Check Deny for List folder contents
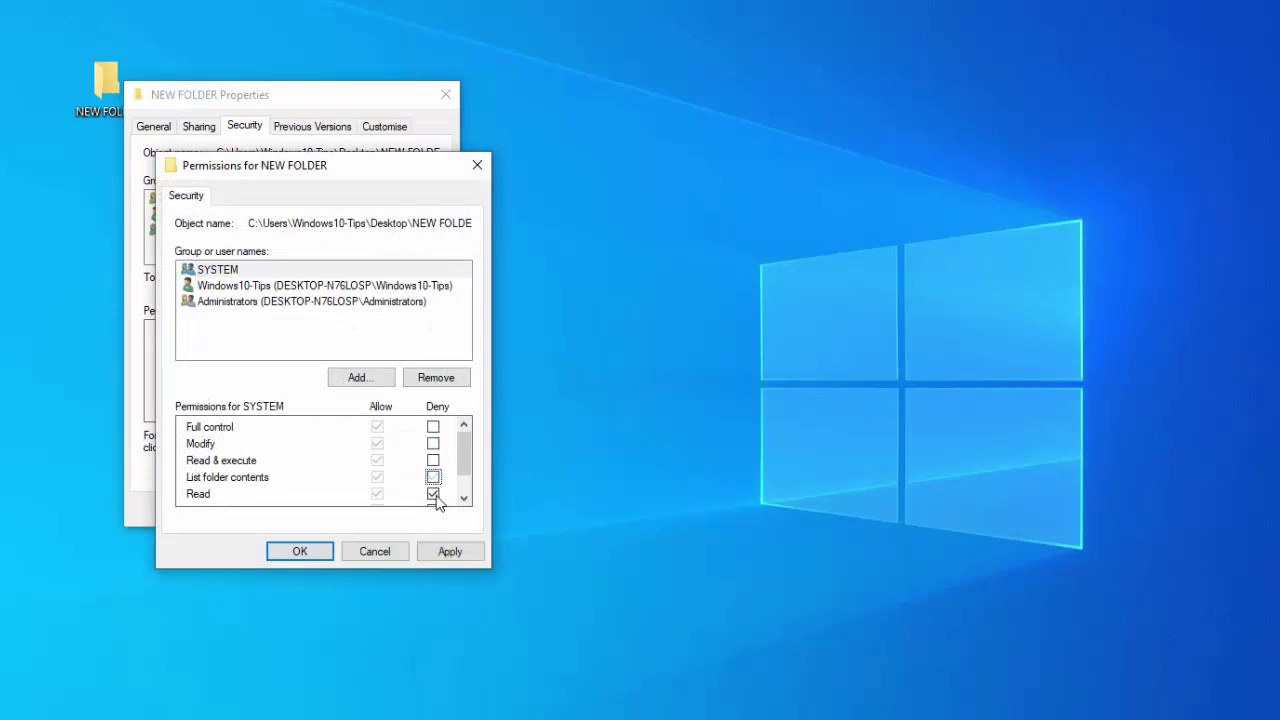This screenshot has height=720, width=1280. (433, 477)
